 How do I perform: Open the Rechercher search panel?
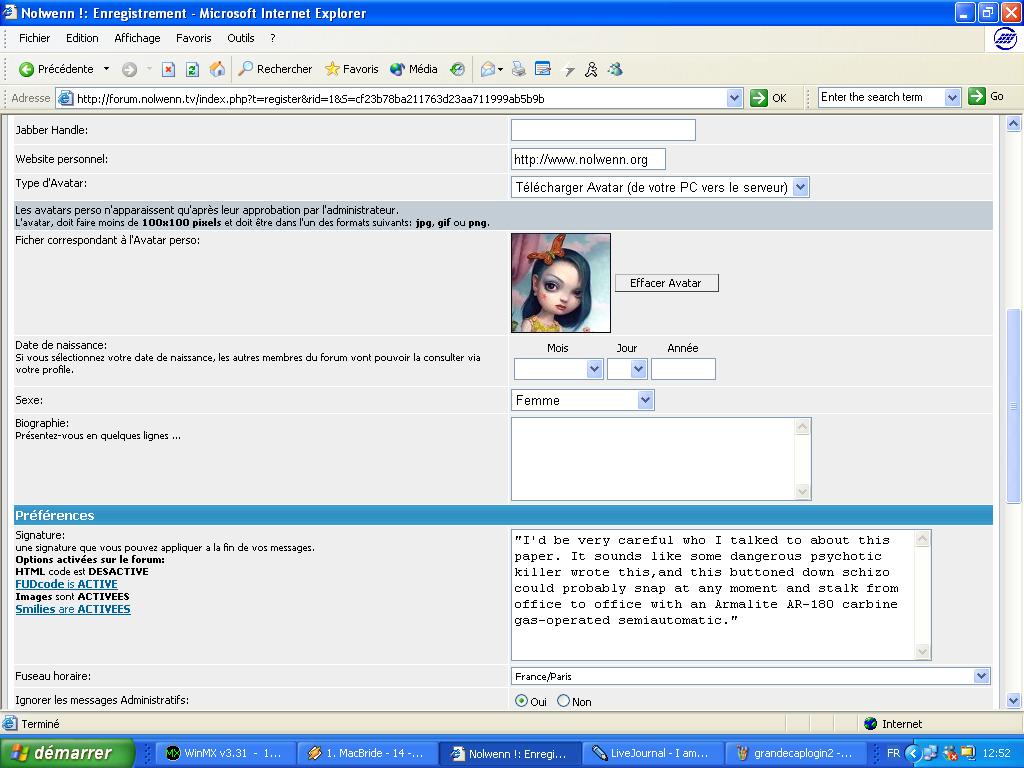(x=275, y=69)
